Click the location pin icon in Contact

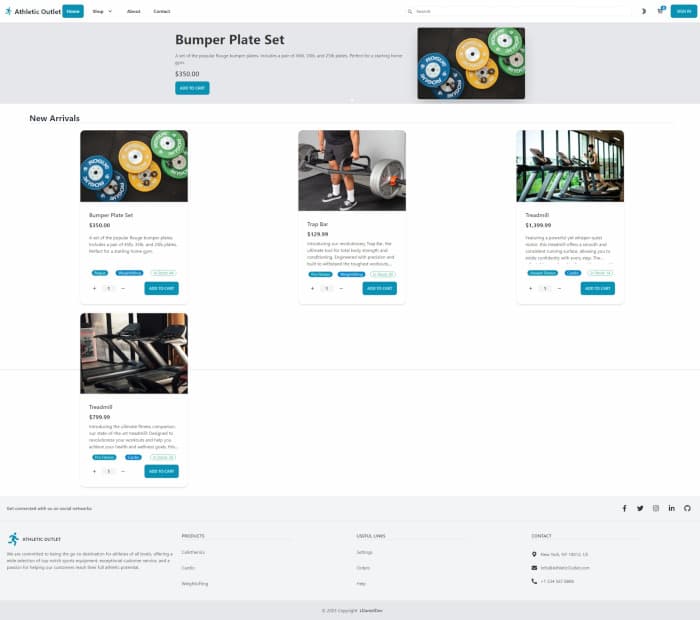534,554
